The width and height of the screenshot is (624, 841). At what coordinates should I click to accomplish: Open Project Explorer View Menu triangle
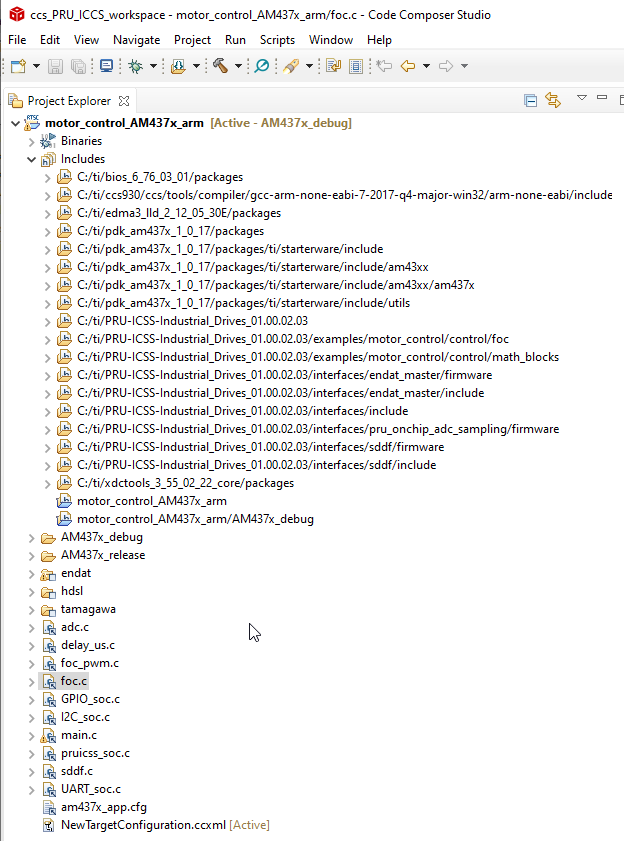click(582, 98)
